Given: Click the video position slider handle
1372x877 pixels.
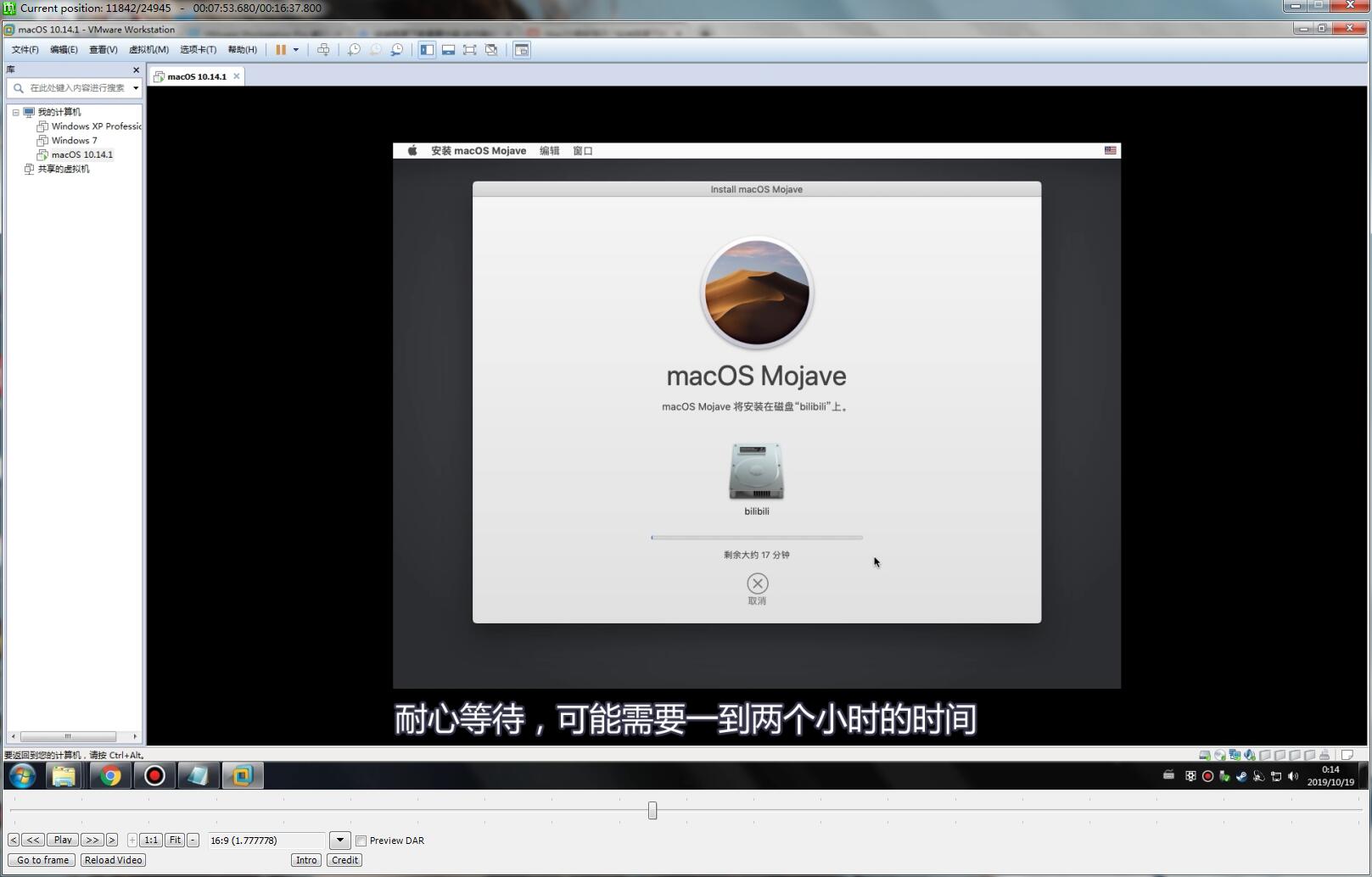Looking at the screenshot, I should 652,811.
